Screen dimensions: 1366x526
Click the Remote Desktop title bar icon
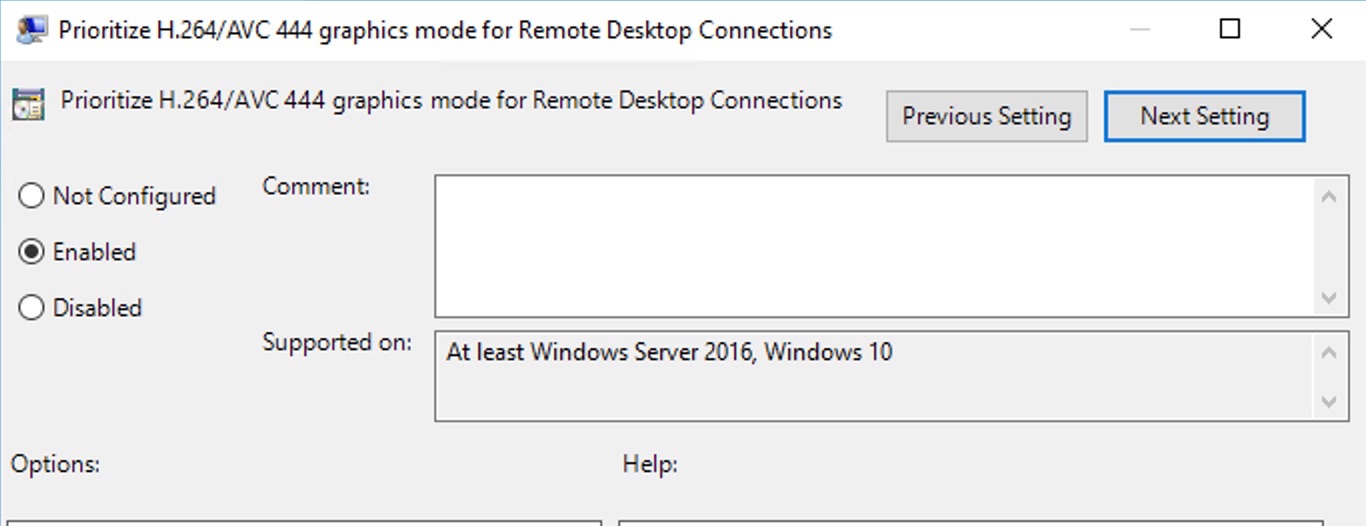point(32,30)
